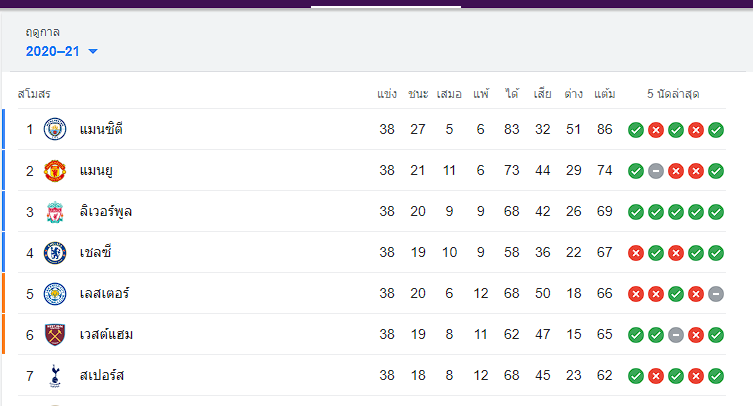Click the blue dropdown arrow beside 2020–21
This screenshot has width=753, height=406.
pos(93,51)
